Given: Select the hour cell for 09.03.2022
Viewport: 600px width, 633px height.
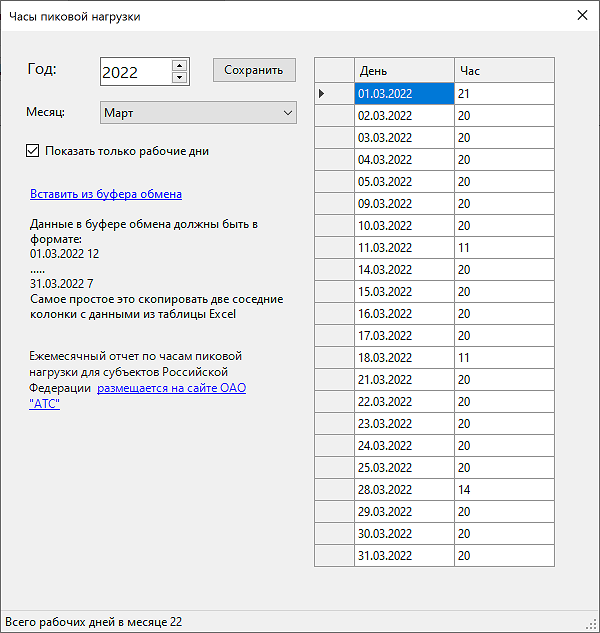Looking at the screenshot, I should pyautogui.click(x=504, y=204).
